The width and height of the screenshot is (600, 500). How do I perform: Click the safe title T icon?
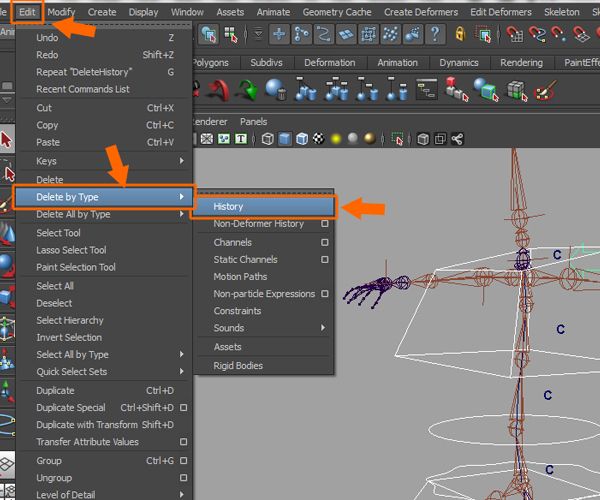(241, 138)
